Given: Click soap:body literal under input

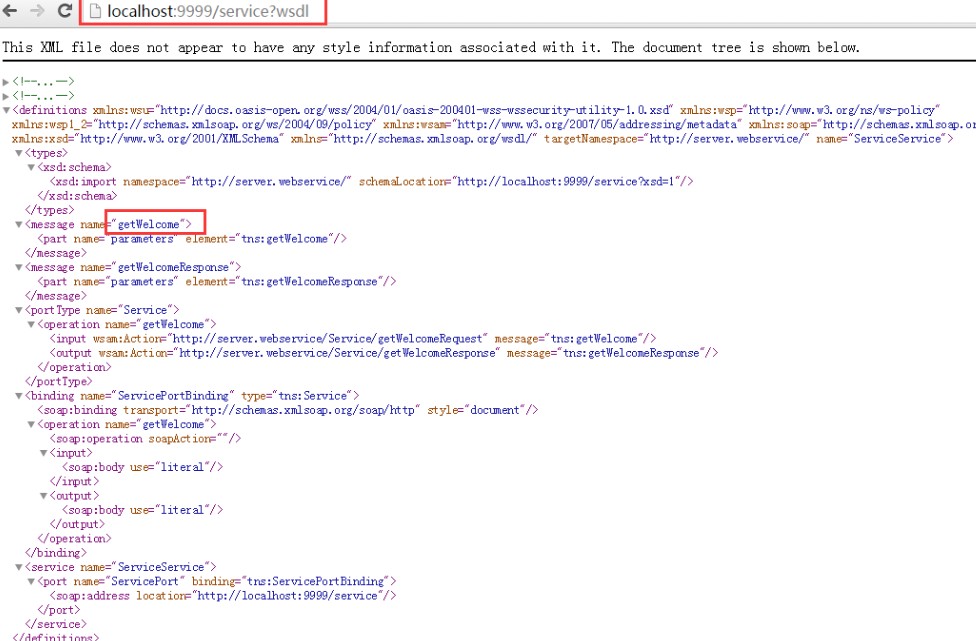Looking at the screenshot, I should coord(143,468).
